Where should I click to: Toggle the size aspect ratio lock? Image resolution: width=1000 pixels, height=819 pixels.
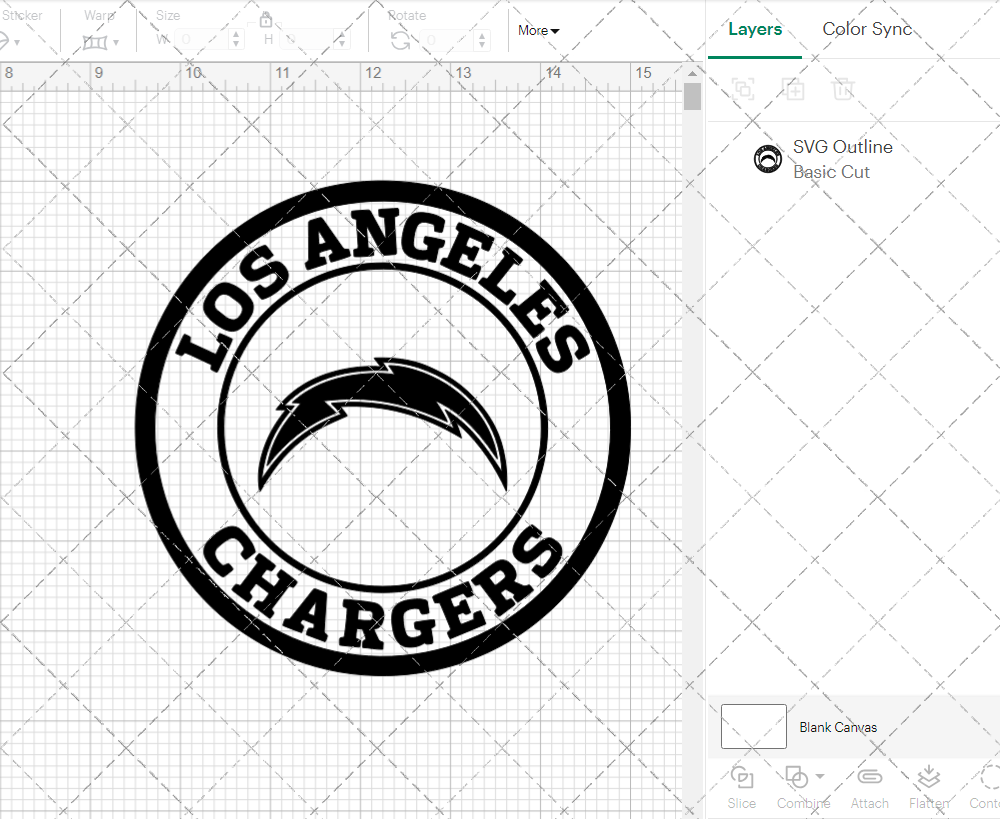pos(265,19)
